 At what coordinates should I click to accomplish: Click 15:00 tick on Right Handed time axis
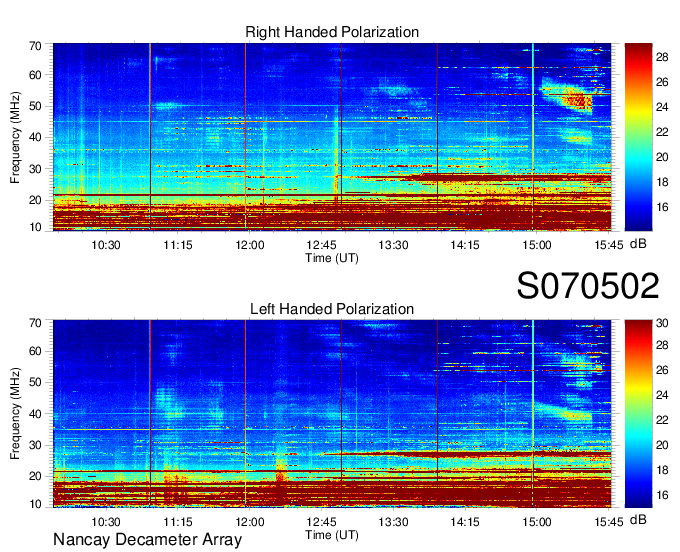(x=536, y=245)
